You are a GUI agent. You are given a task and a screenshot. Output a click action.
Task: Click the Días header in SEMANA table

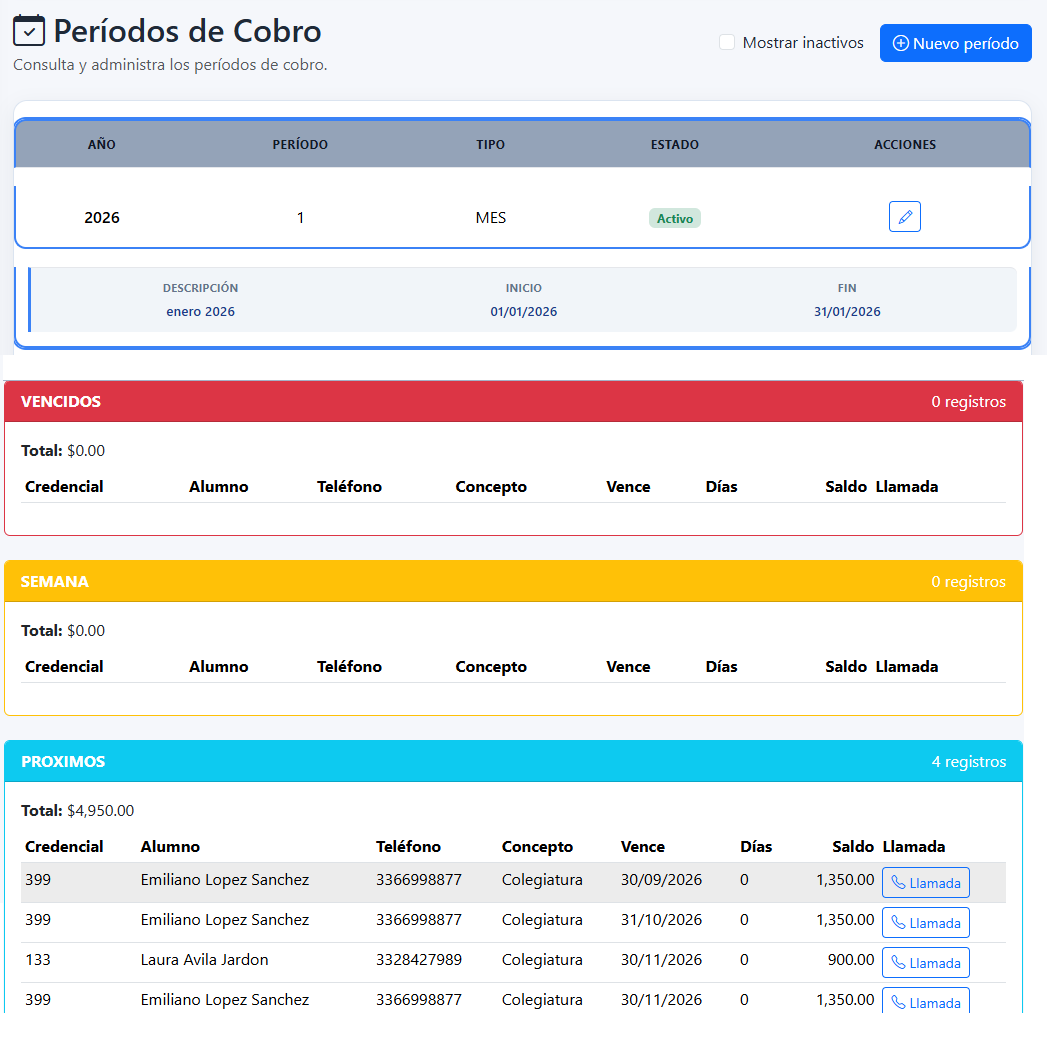point(721,666)
